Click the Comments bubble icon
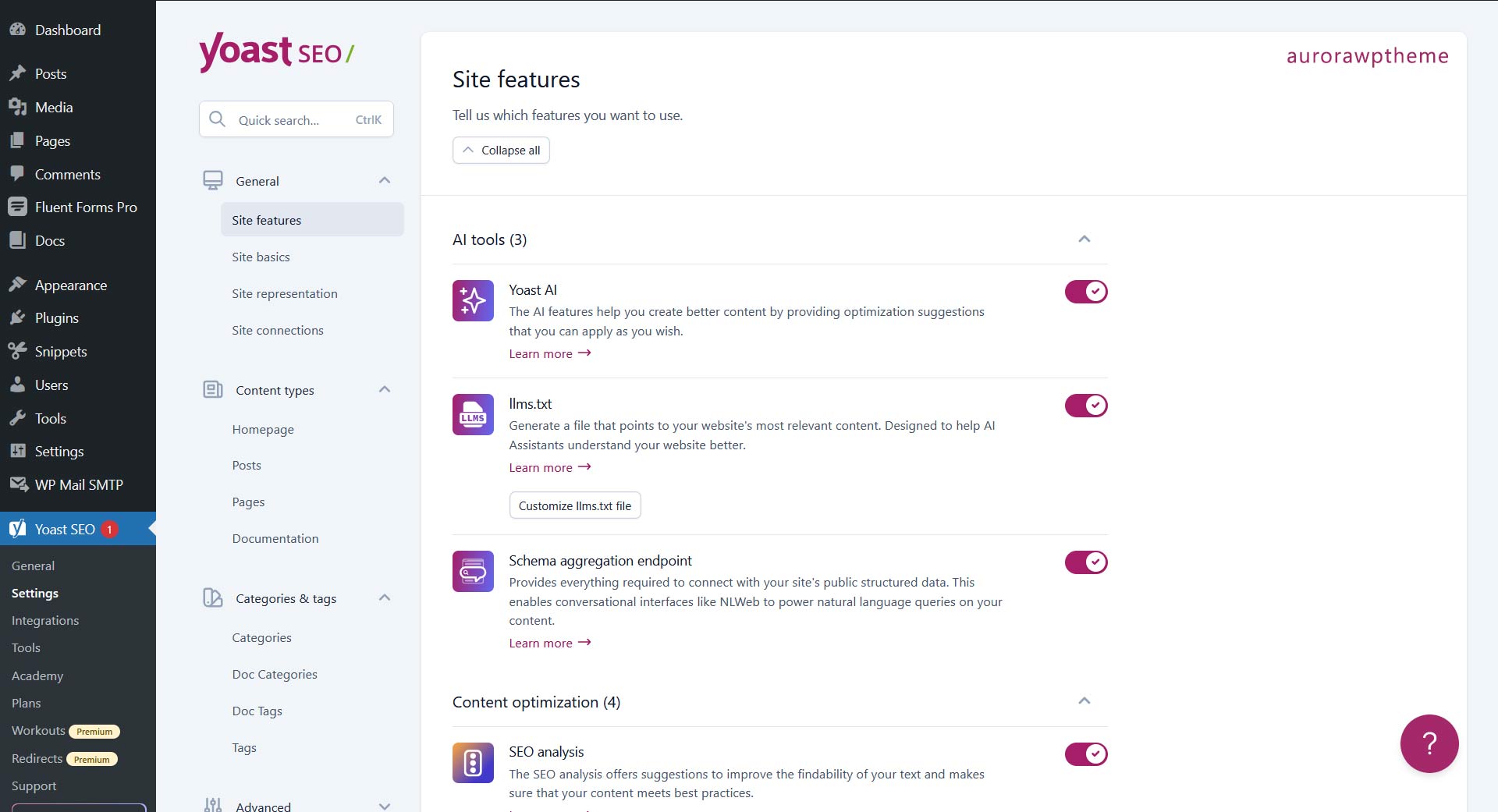 [x=17, y=174]
